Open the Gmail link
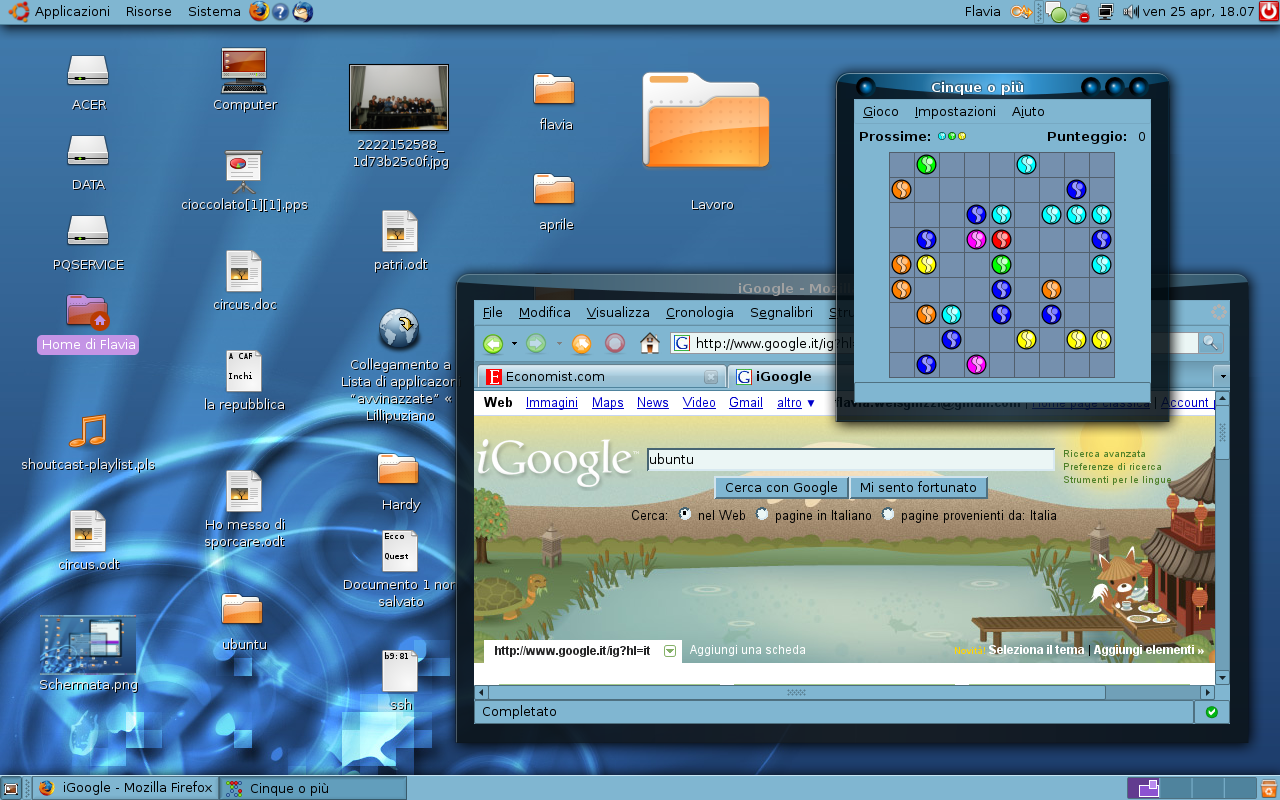 (x=745, y=403)
